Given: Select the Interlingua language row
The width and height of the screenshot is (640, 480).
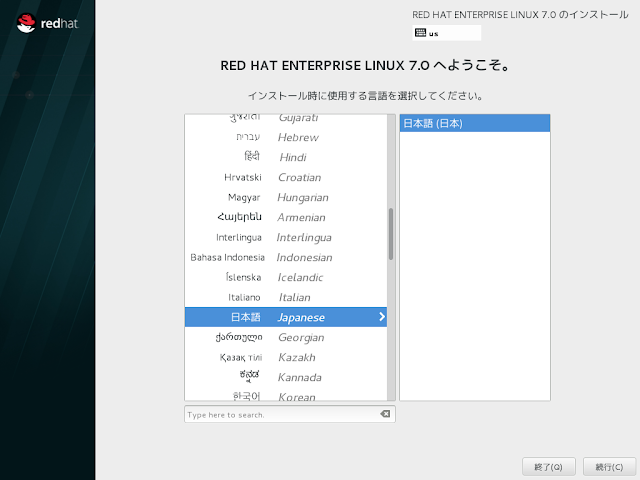Looking at the screenshot, I should (286, 237).
